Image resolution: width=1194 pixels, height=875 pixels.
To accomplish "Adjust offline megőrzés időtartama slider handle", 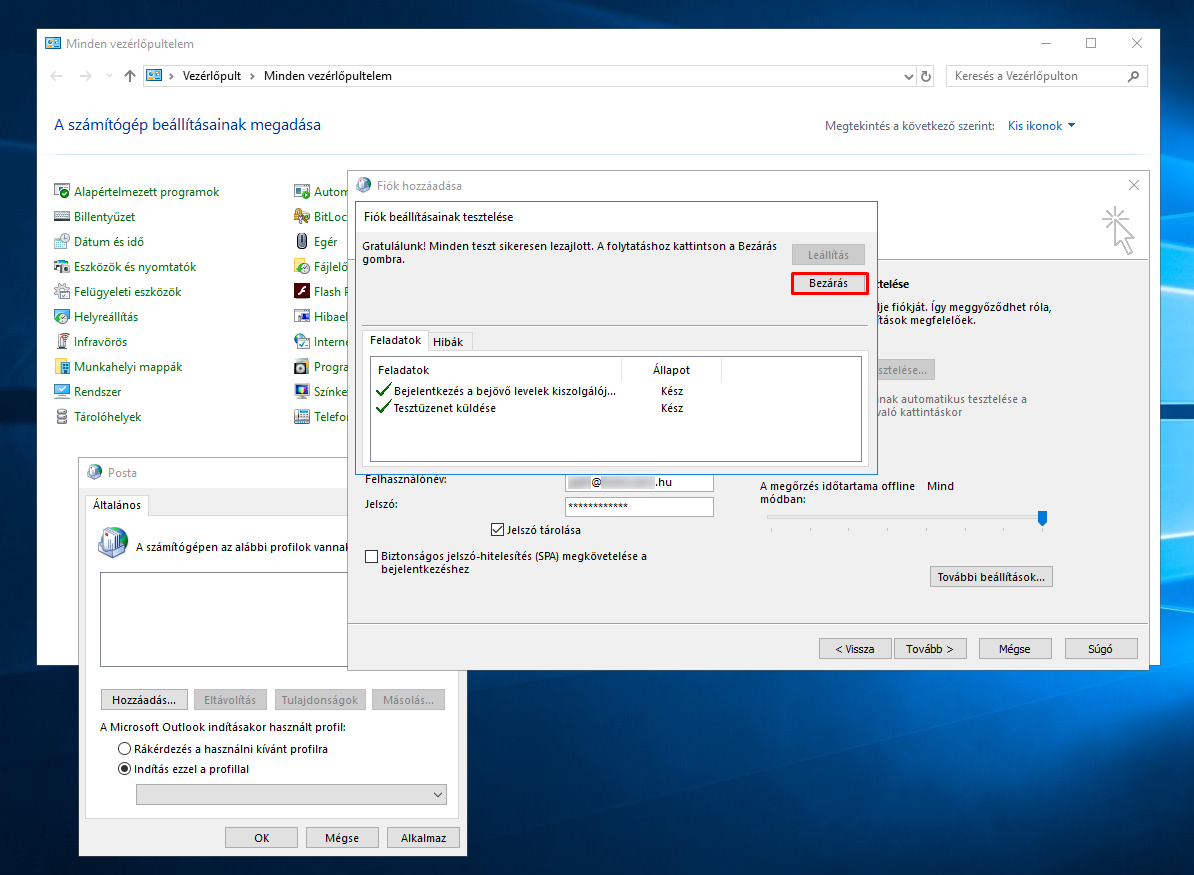I will [x=1042, y=518].
